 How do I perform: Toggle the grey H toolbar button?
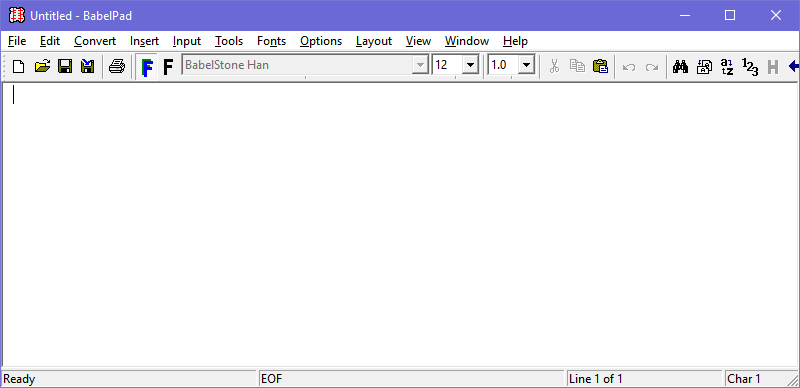click(773, 66)
